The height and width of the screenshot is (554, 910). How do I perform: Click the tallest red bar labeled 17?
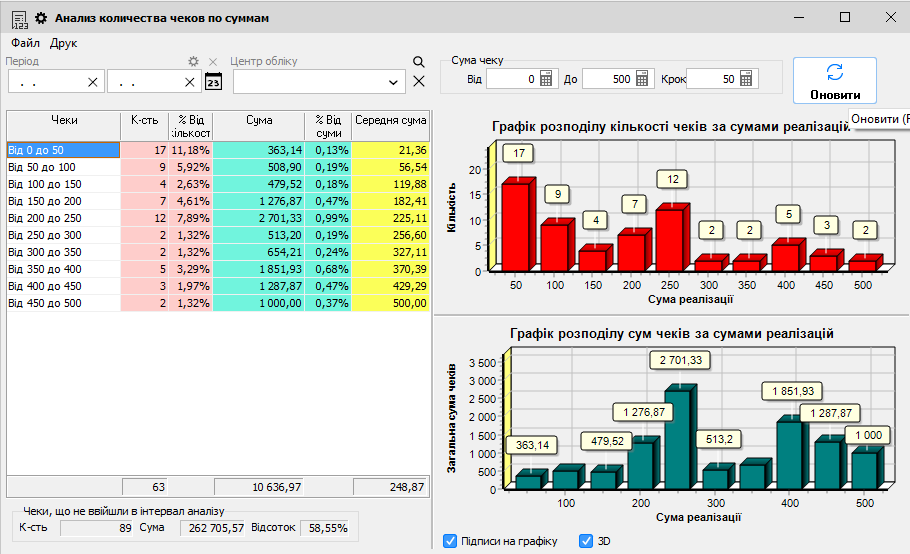(x=515, y=225)
